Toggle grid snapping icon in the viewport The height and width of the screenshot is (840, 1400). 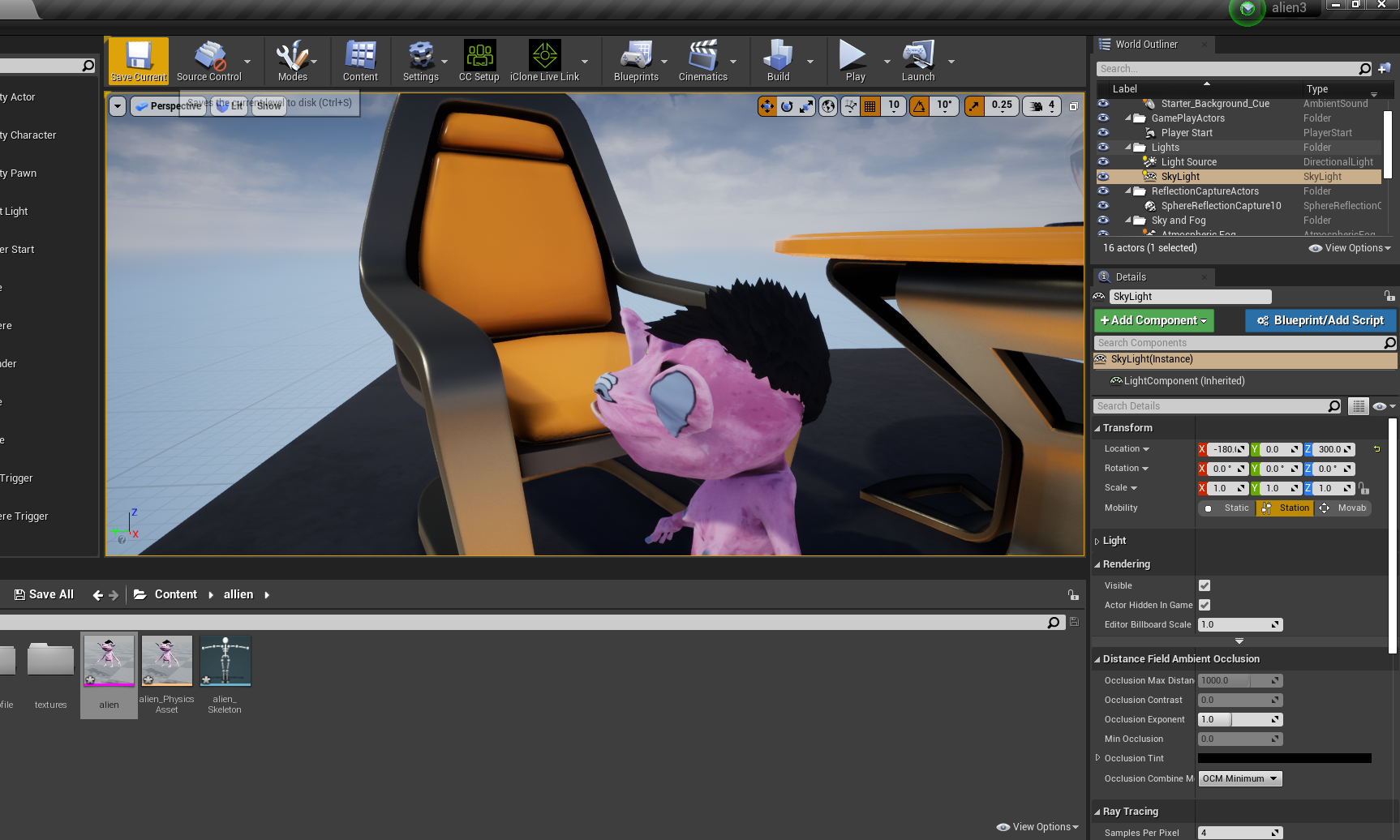[x=870, y=106]
